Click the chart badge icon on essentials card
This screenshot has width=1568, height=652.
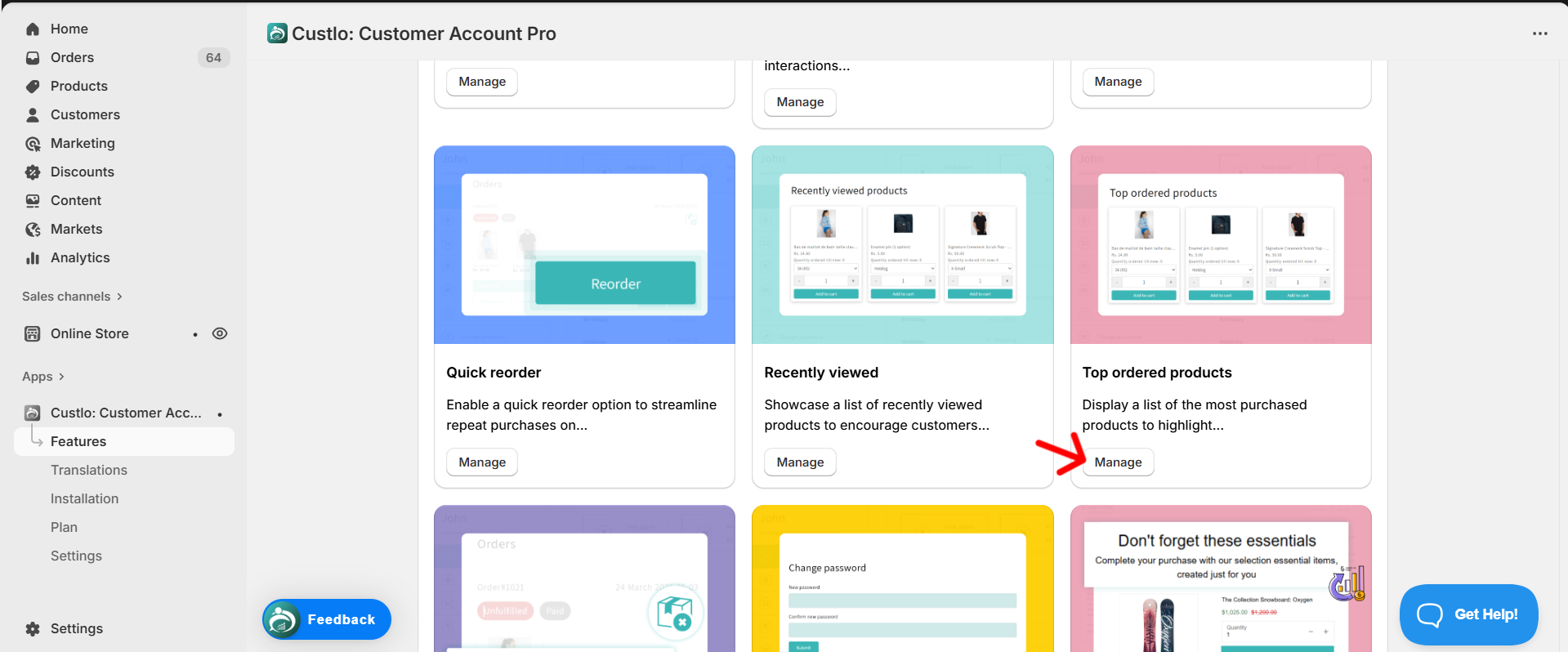[1347, 584]
